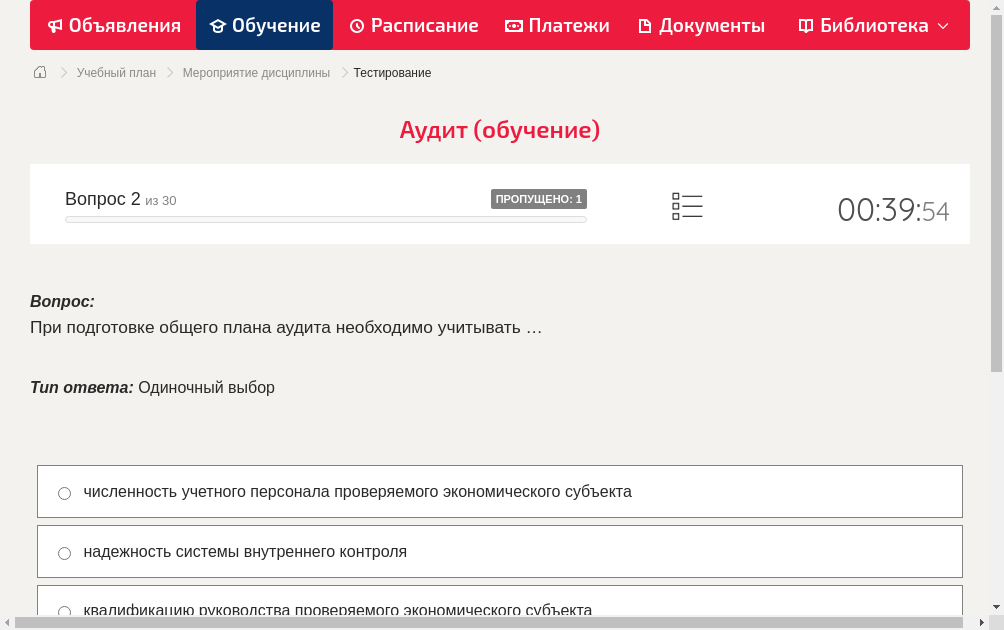Select answer about надежность внутреннего контроля
Image resolution: width=1004 pixels, height=630 pixels.
[x=64, y=552]
